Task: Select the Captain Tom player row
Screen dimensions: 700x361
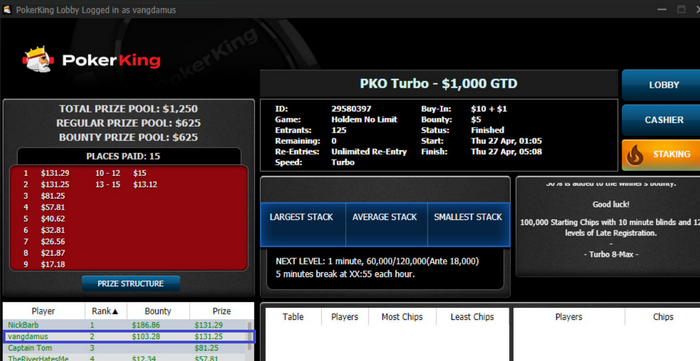Action: (125, 348)
